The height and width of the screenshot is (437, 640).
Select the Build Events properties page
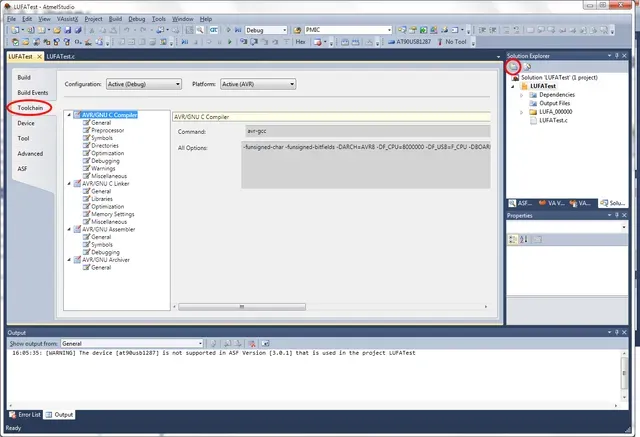33,93
